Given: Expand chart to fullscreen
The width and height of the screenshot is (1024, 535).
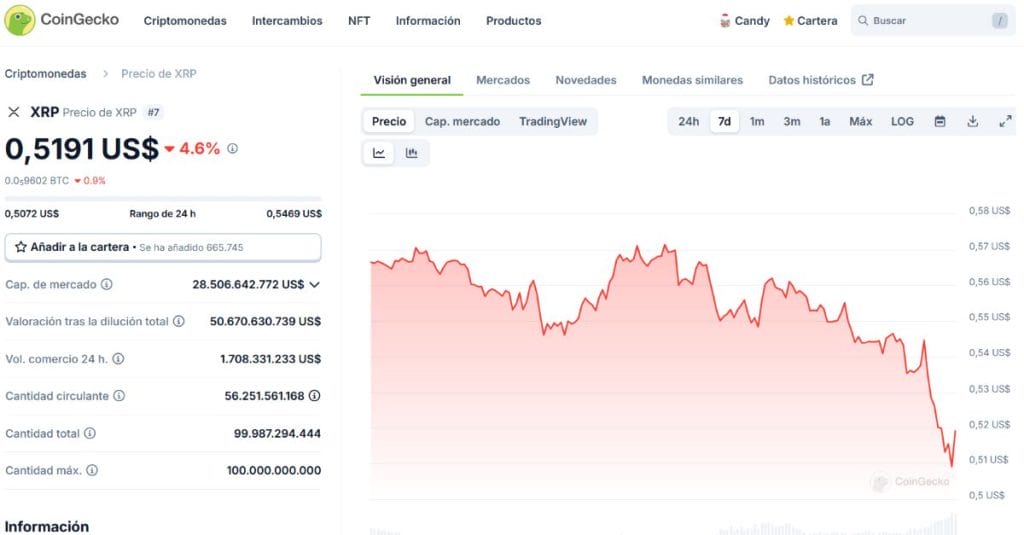Looking at the screenshot, I should point(1005,122).
